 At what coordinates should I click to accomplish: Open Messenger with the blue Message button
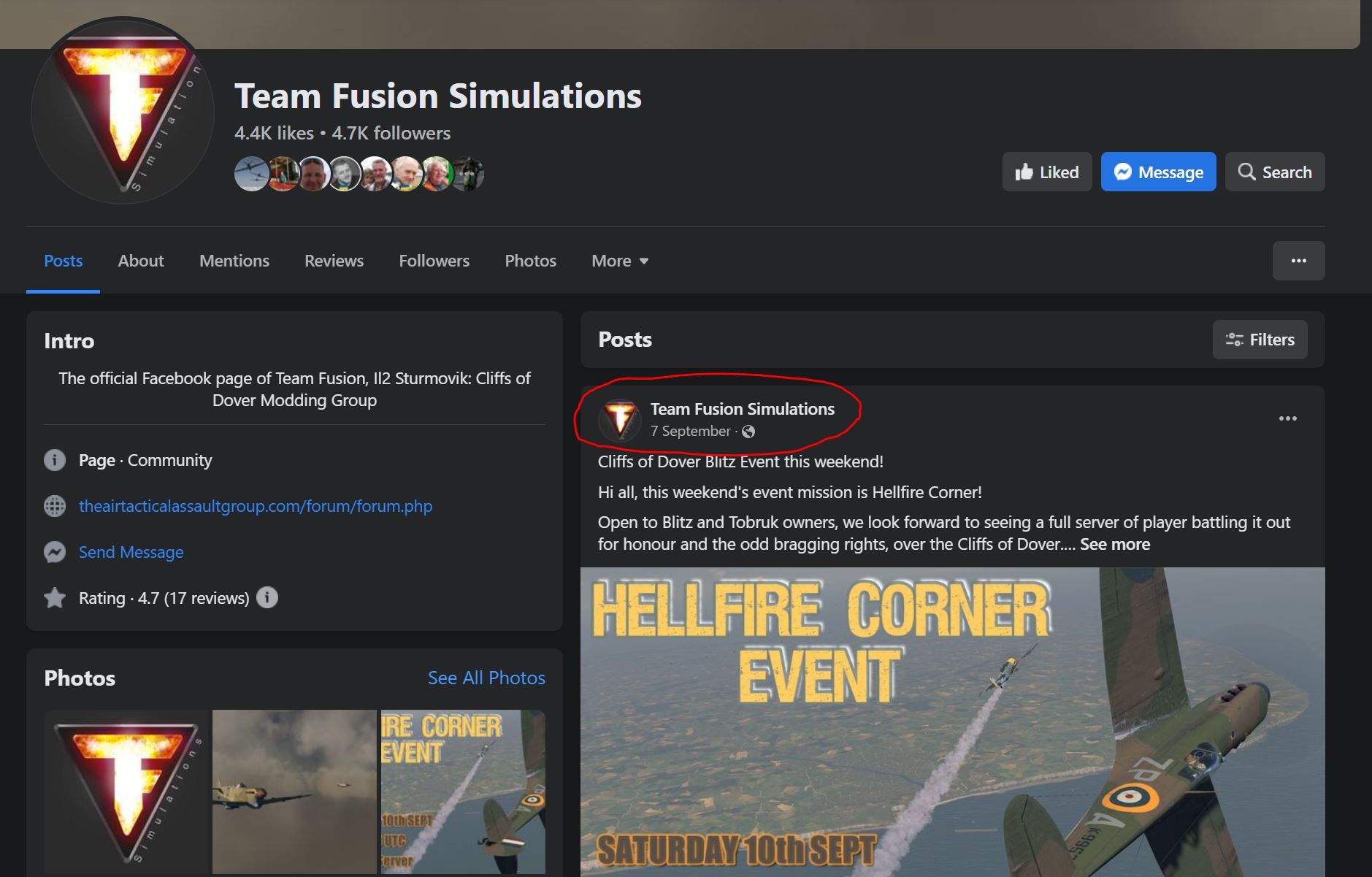pos(1158,172)
